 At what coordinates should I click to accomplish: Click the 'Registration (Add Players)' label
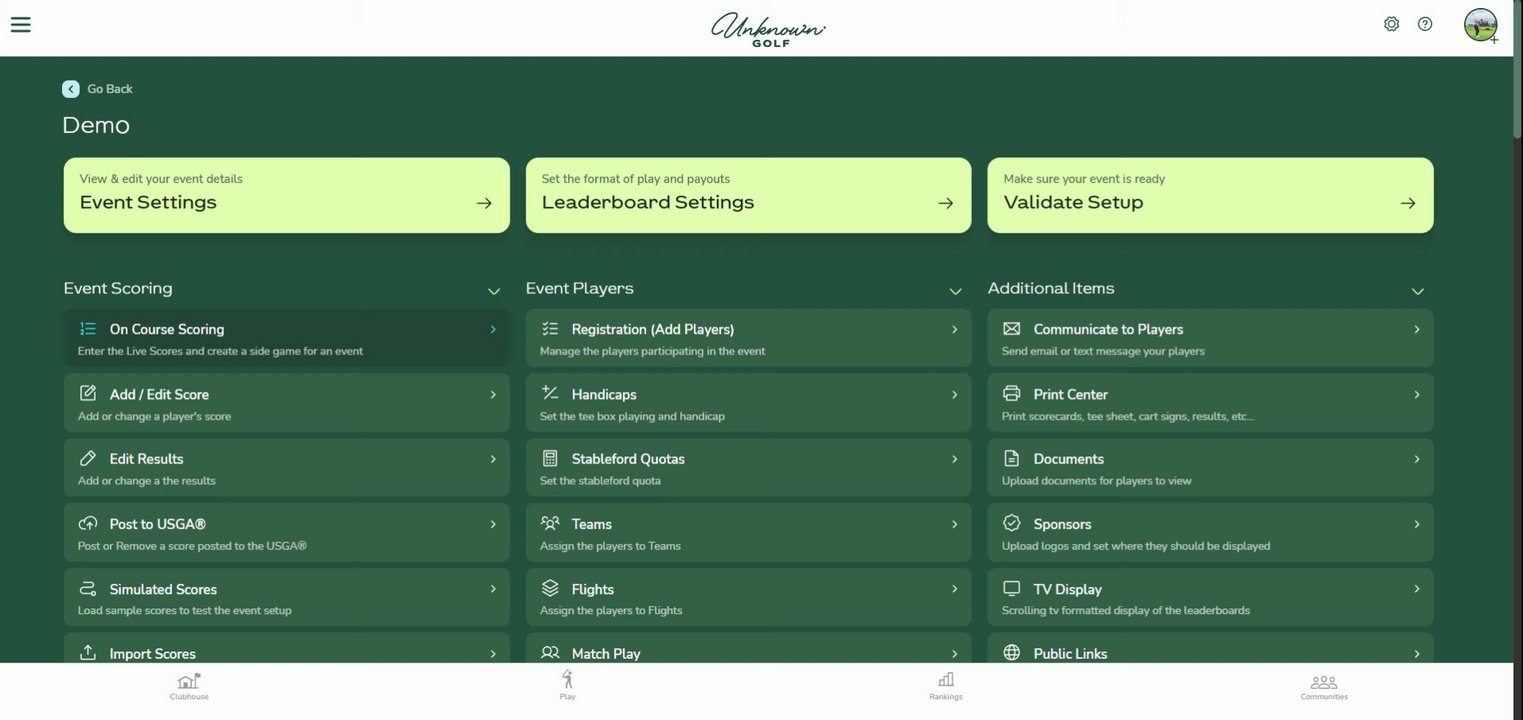(653, 329)
